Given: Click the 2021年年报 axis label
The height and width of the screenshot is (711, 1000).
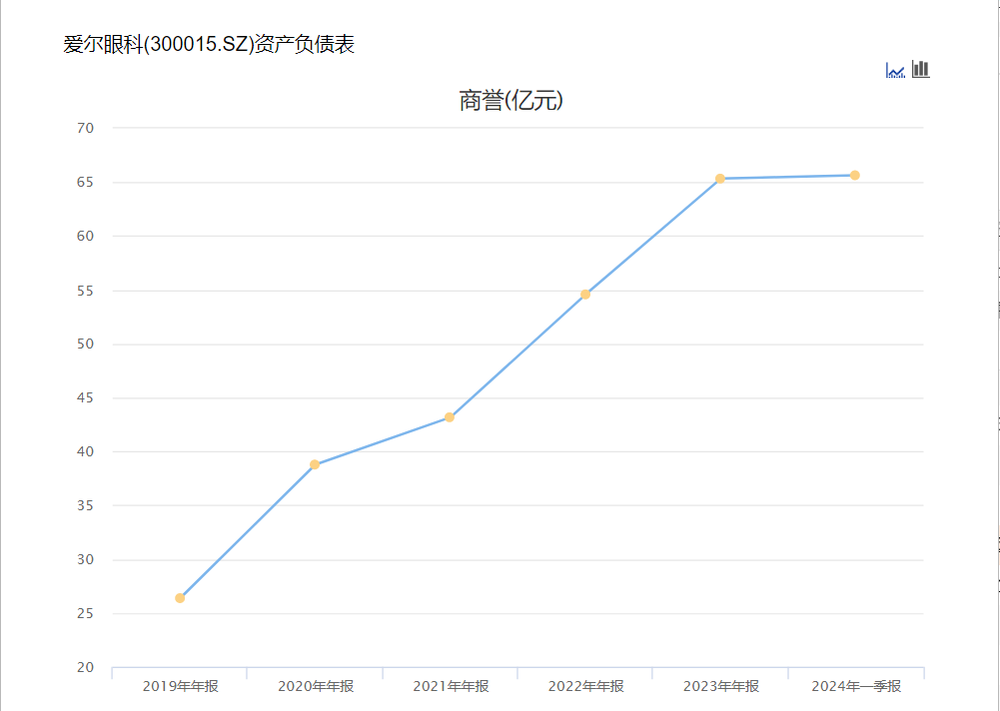Looking at the screenshot, I should [x=451, y=687].
